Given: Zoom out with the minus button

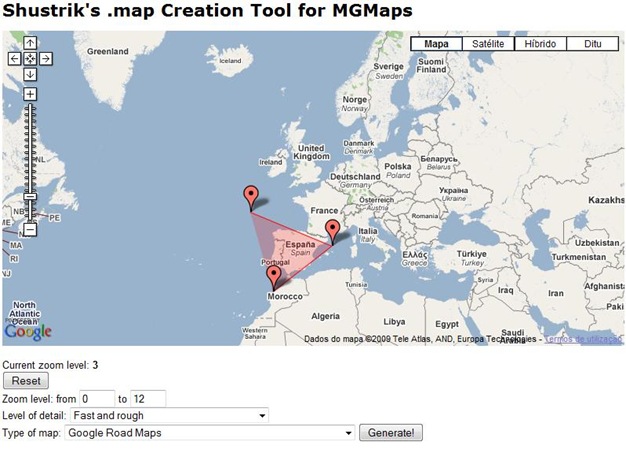Looking at the screenshot, I should point(30,229).
